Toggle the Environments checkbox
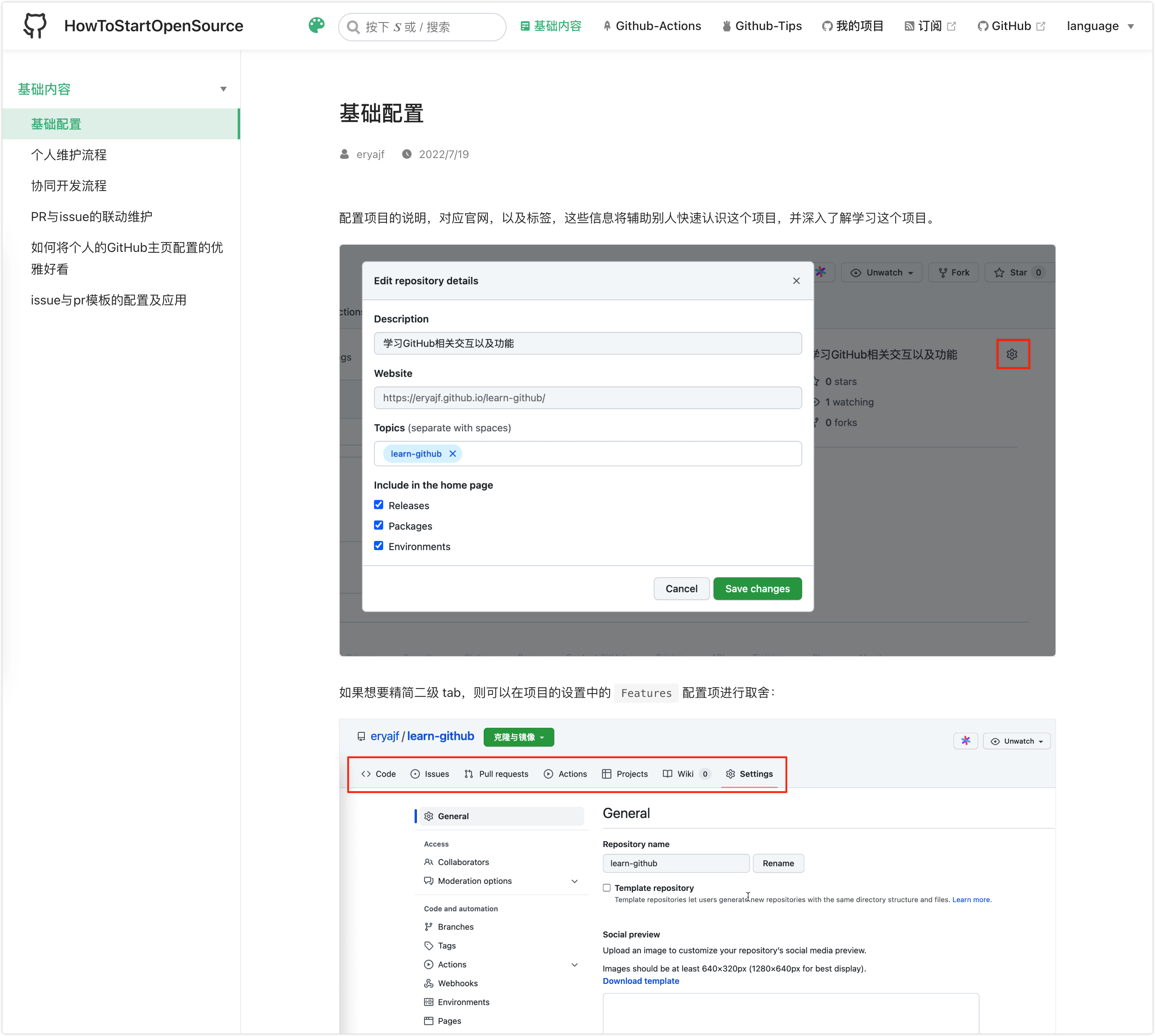This screenshot has width=1155, height=1036. click(379, 546)
